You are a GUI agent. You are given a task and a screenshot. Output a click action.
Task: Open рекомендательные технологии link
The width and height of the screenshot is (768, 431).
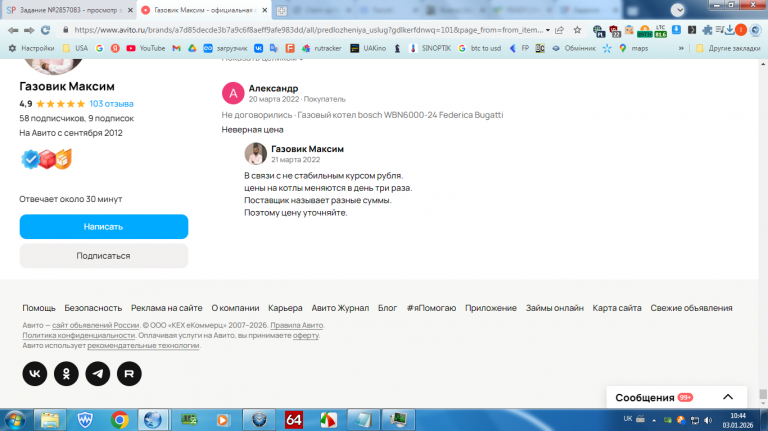point(143,345)
